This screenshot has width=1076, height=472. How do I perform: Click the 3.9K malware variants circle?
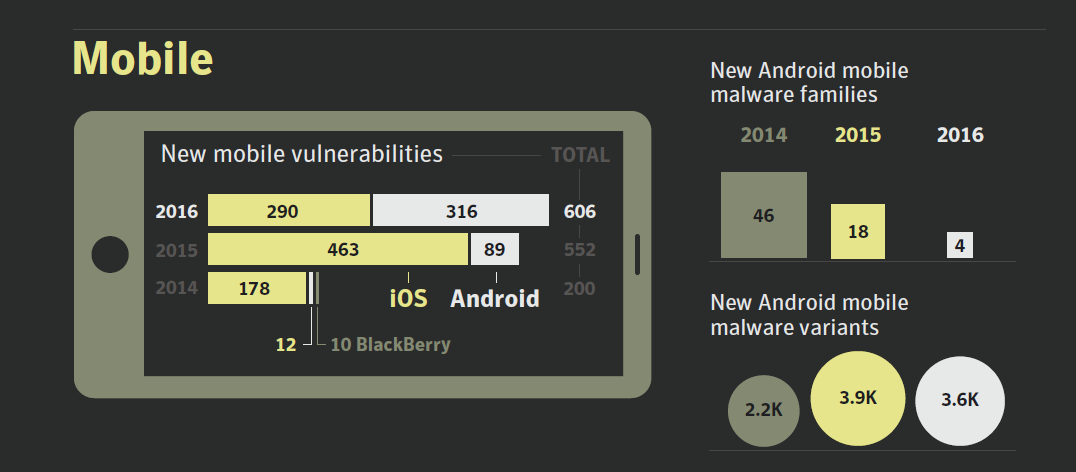pyautogui.click(x=858, y=399)
